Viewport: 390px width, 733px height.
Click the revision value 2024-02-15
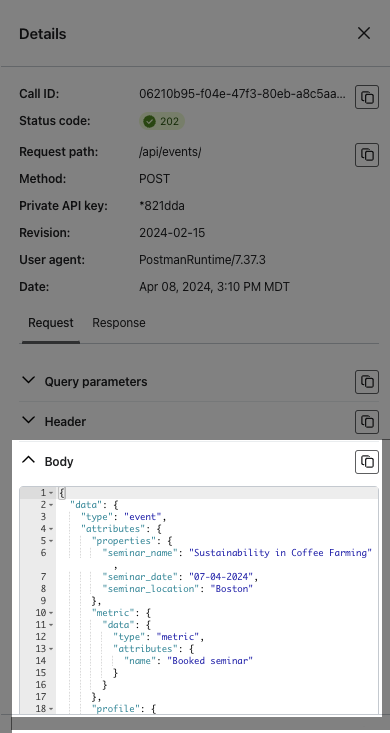[172, 233]
